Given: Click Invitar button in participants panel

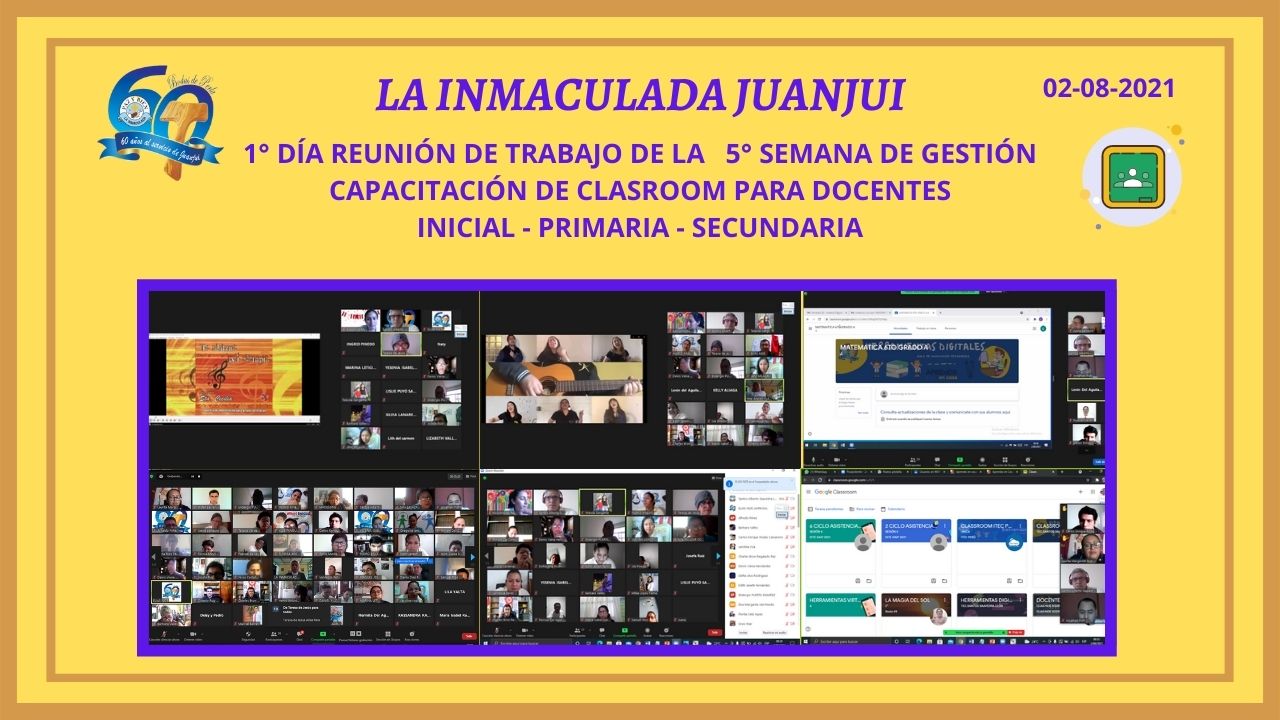Looking at the screenshot, I should [x=743, y=632].
